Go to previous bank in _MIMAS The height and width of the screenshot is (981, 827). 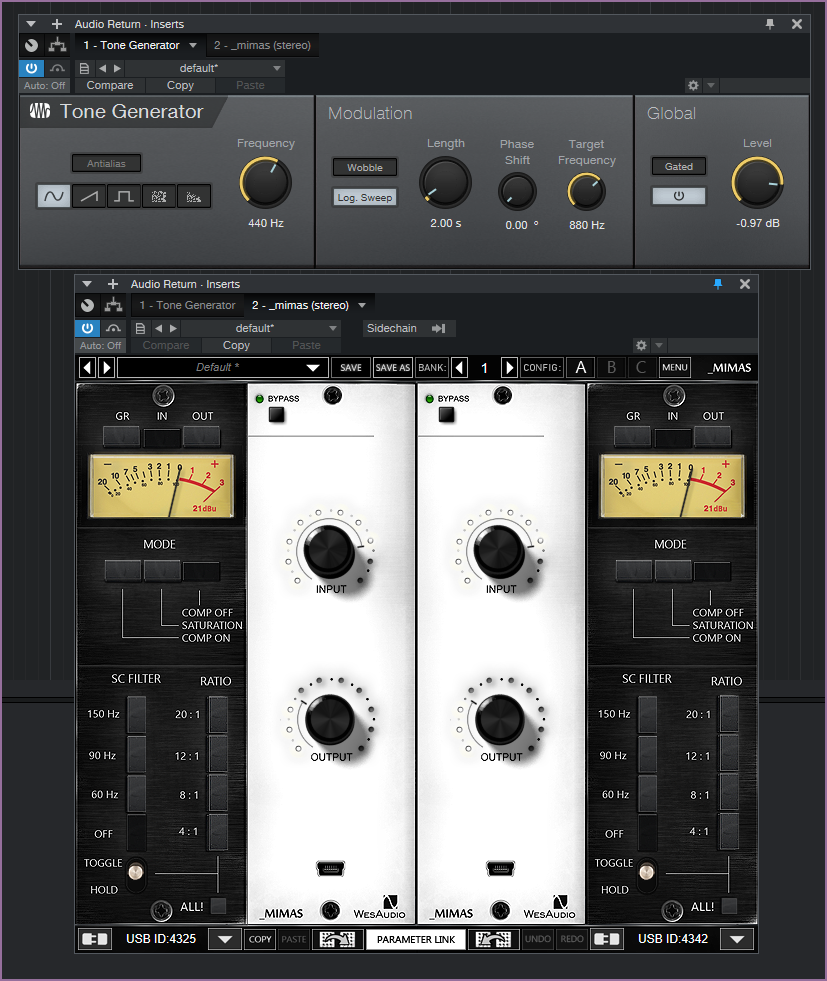click(460, 367)
